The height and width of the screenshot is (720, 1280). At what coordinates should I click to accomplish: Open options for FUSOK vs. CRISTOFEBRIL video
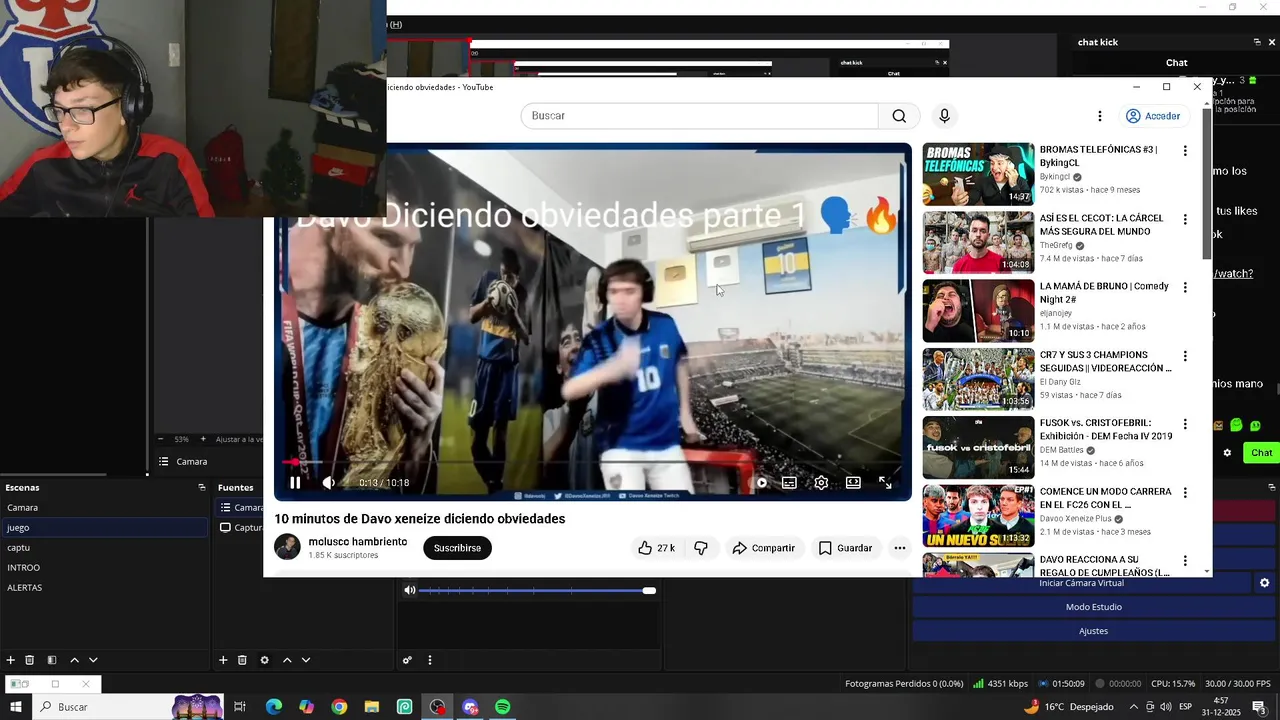coord(1185,424)
